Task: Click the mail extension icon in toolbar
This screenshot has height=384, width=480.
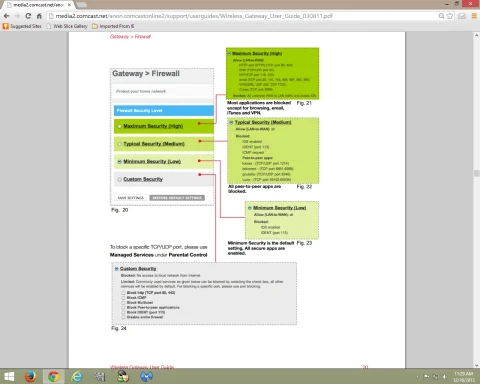Action: point(462,16)
